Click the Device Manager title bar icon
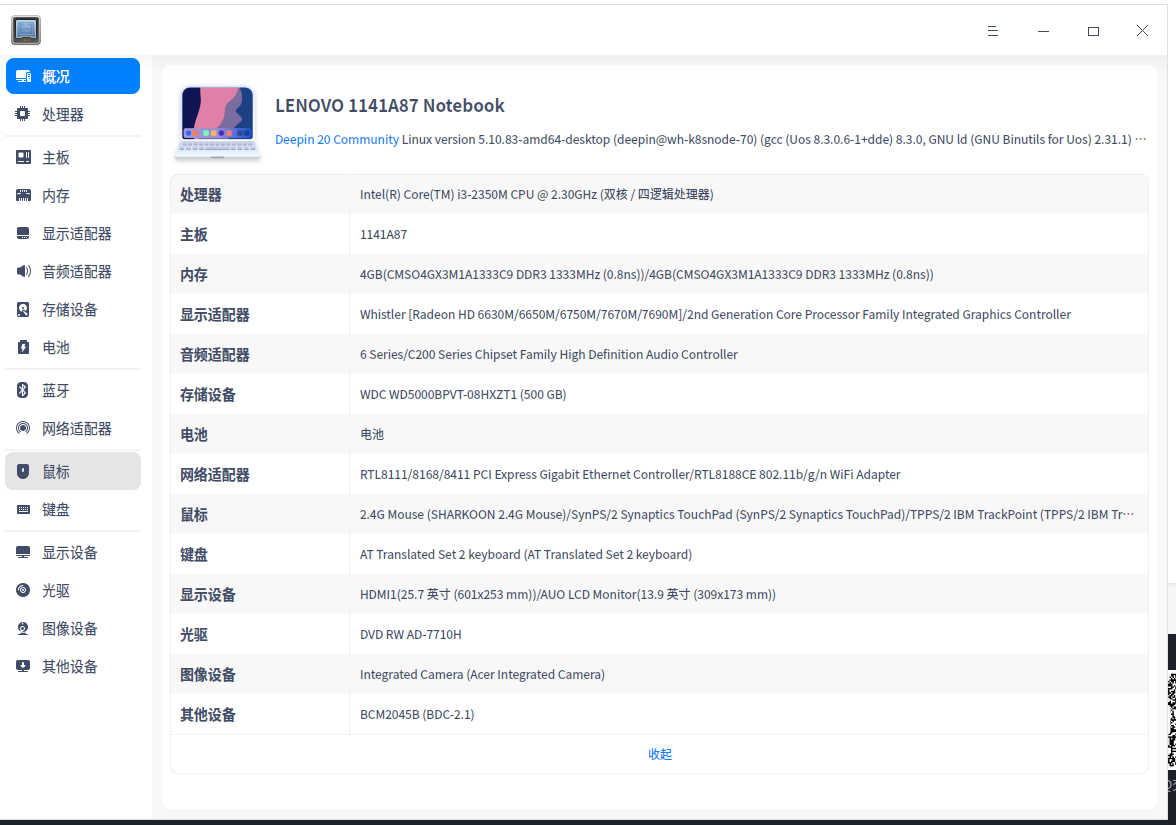 (x=25, y=30)
